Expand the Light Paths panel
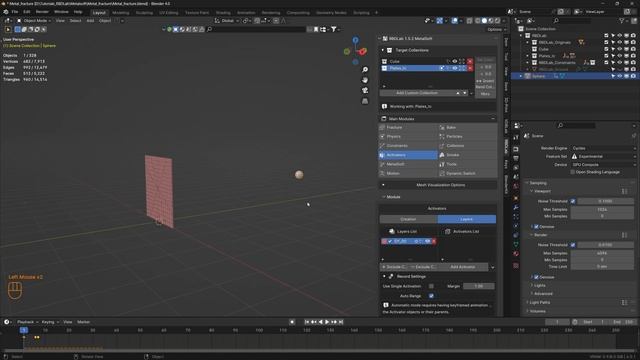Image resolution: width=640 pixels, height=360 pixels. coord(527,302)
